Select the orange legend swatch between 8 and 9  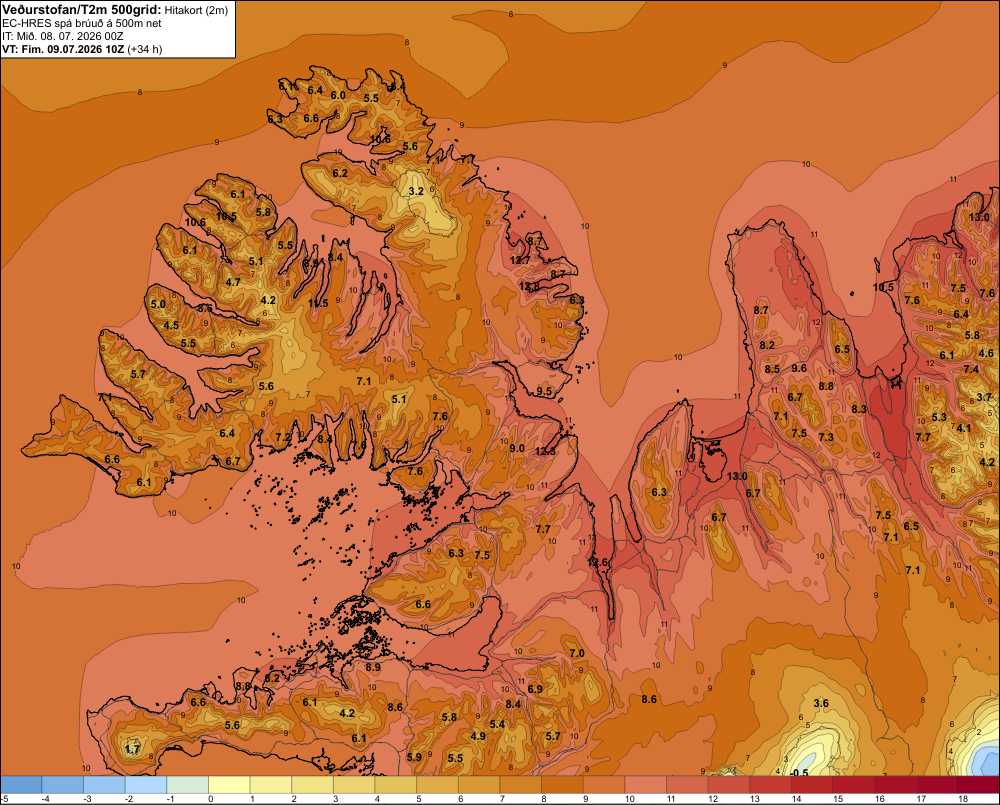pos(562,785)
